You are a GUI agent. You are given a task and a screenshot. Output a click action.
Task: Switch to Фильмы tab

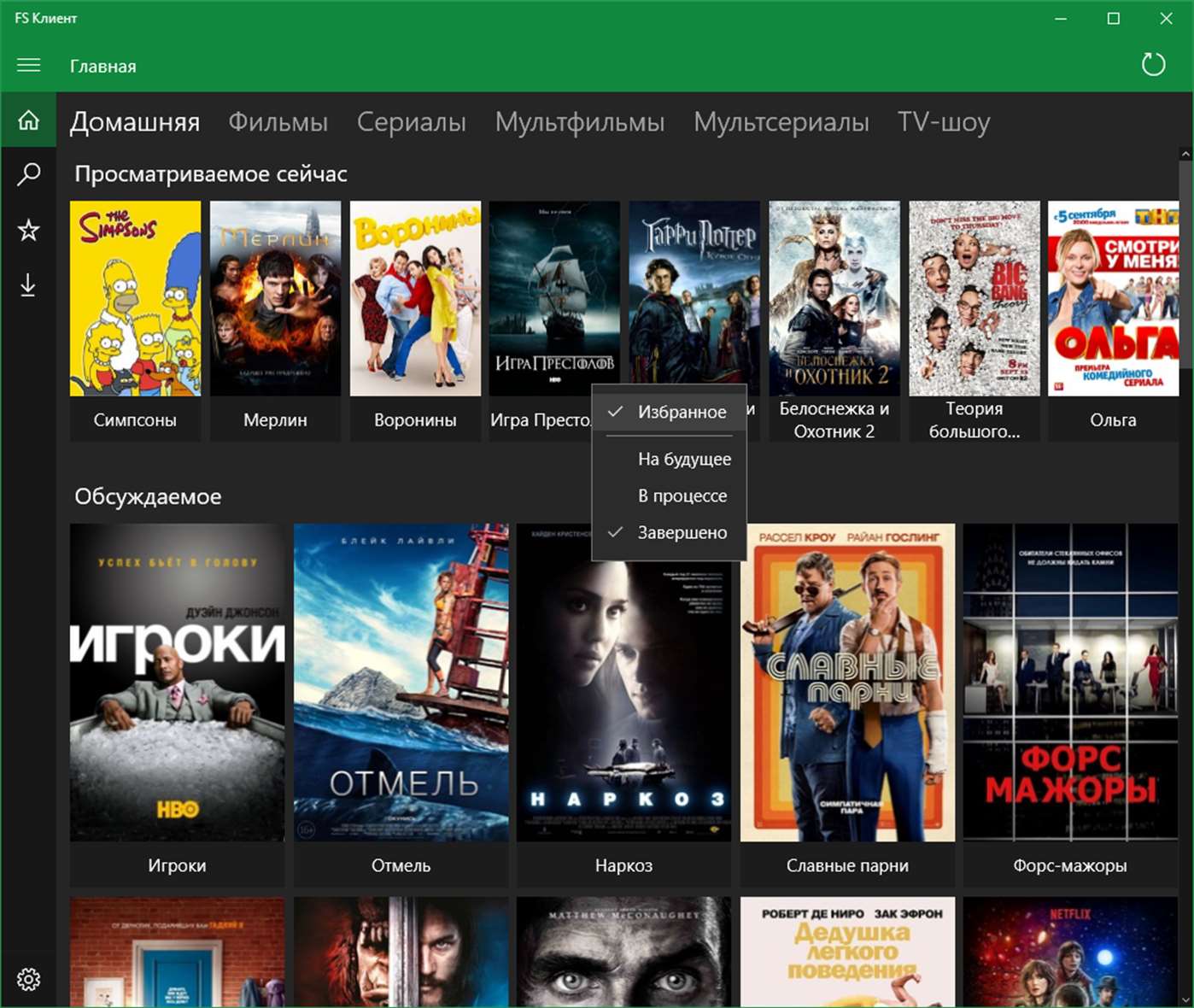pos(278,122)
